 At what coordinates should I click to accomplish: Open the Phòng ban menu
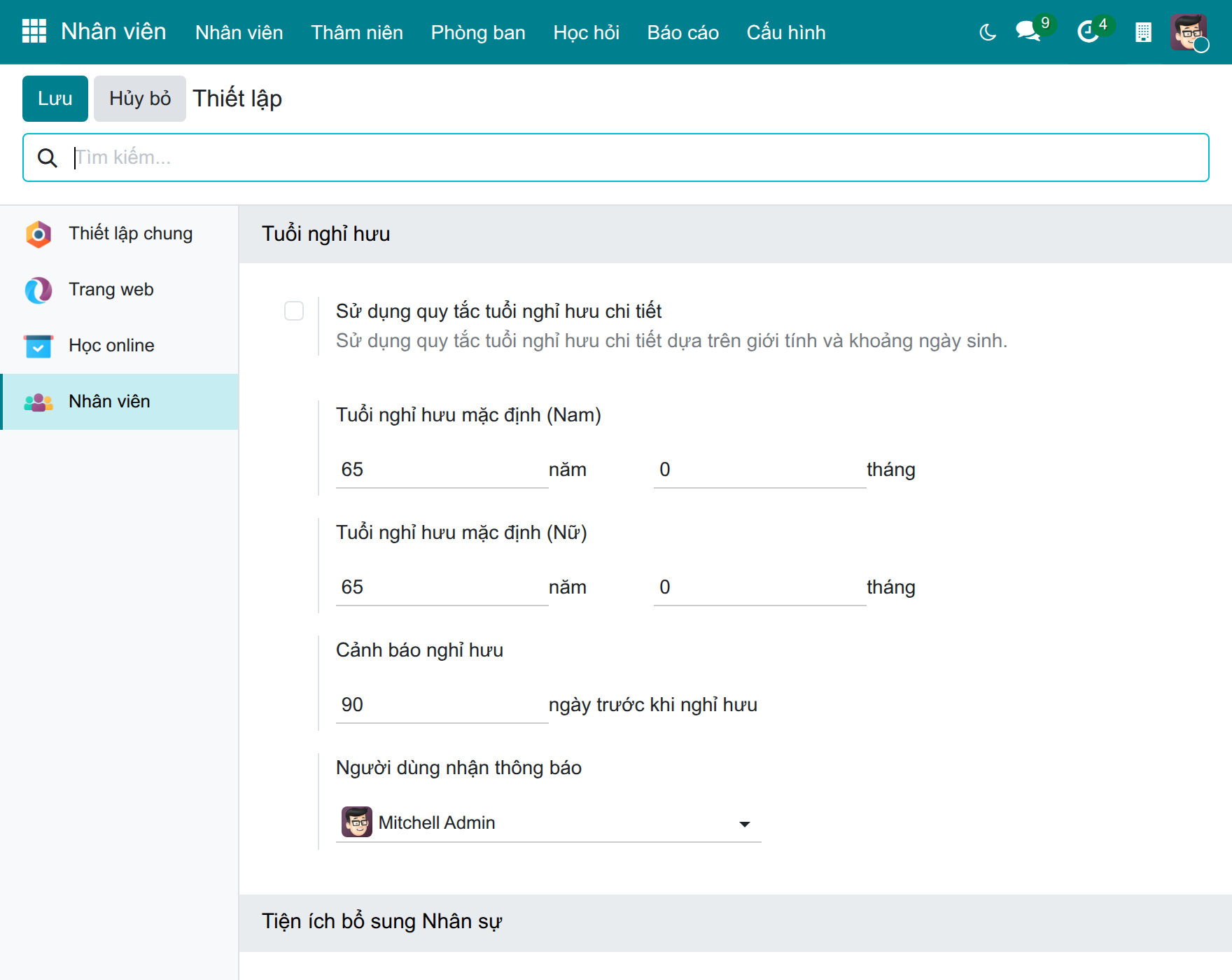478,32
